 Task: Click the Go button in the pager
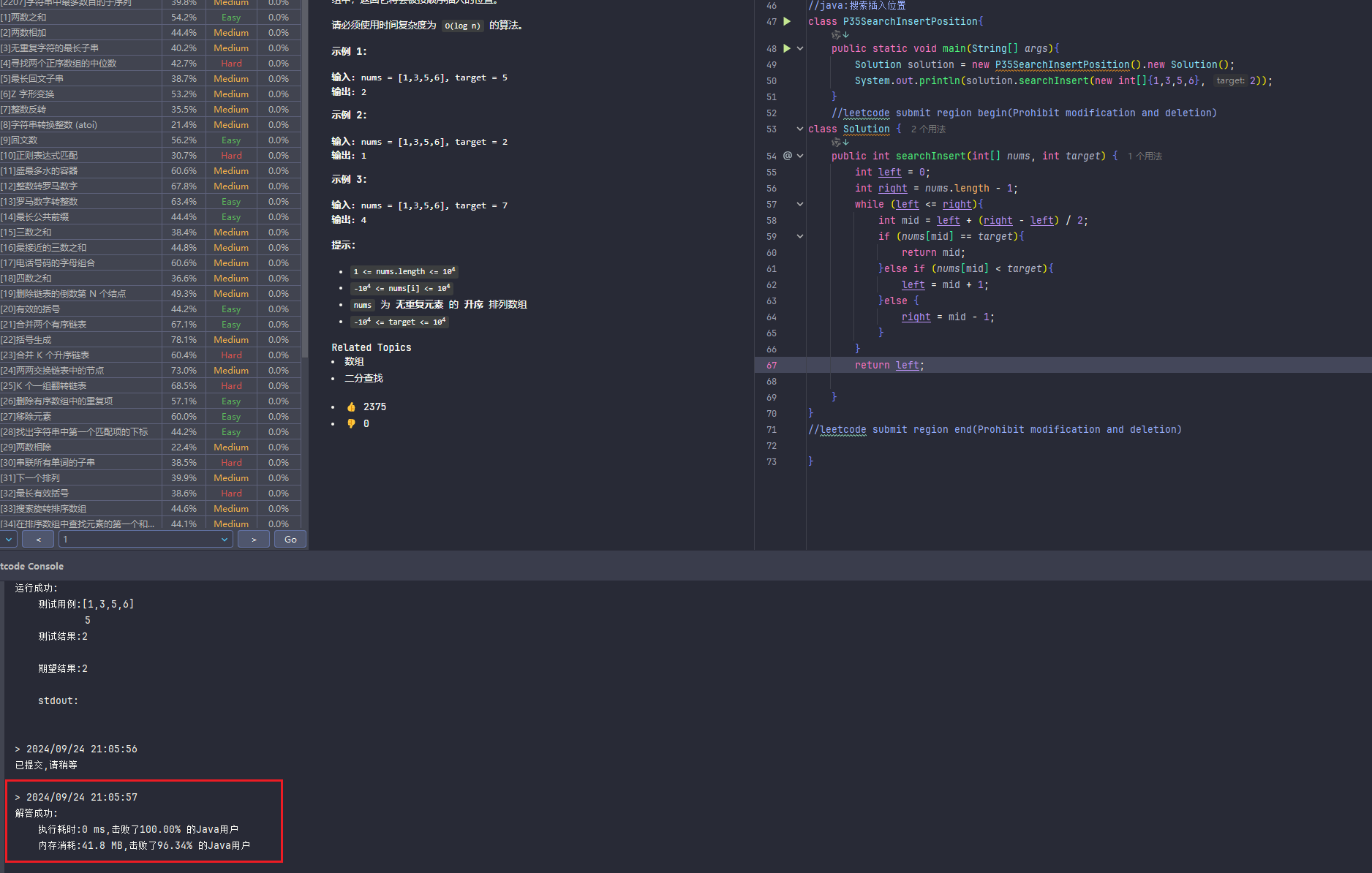tap(290, 539)
